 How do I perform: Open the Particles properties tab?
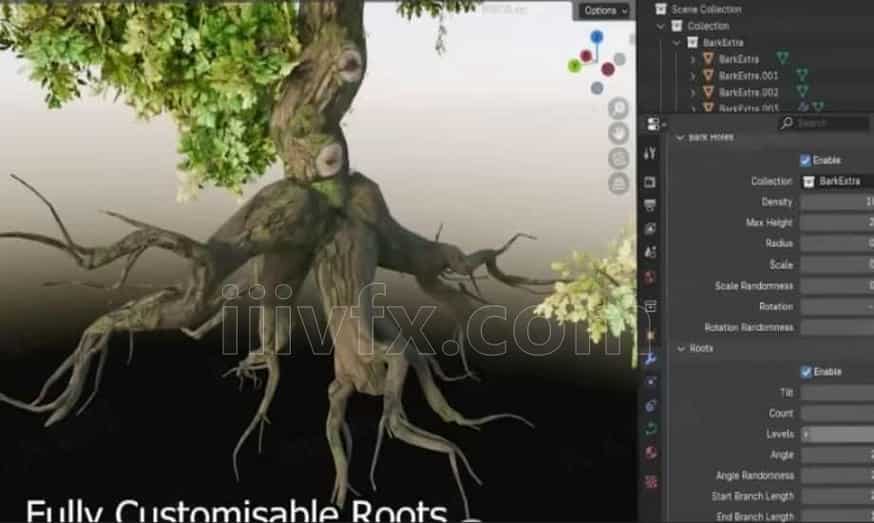(650, 382)
